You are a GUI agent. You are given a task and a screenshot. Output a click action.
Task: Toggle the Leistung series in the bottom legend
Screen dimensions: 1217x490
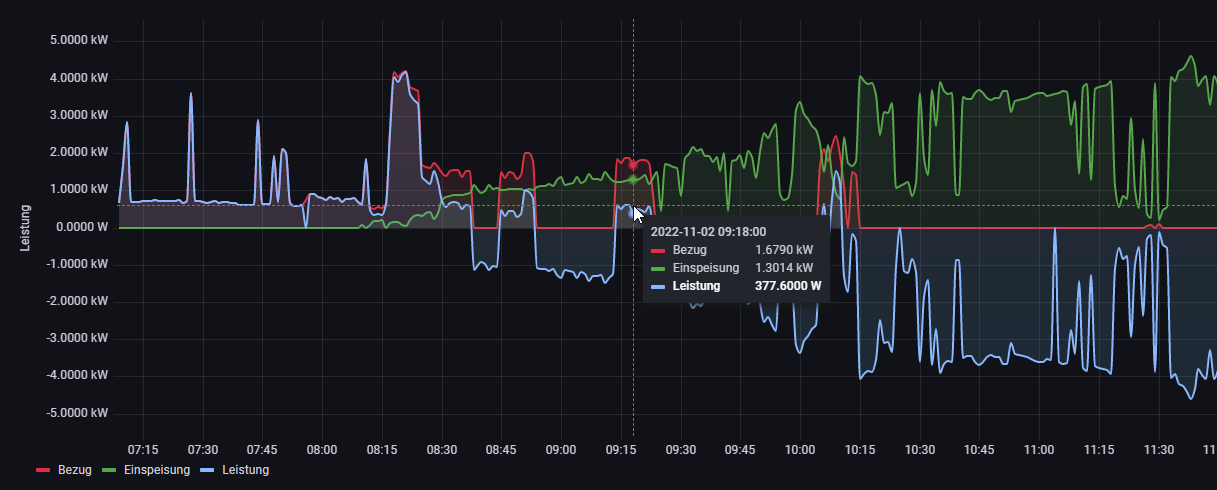pos(246,469)
